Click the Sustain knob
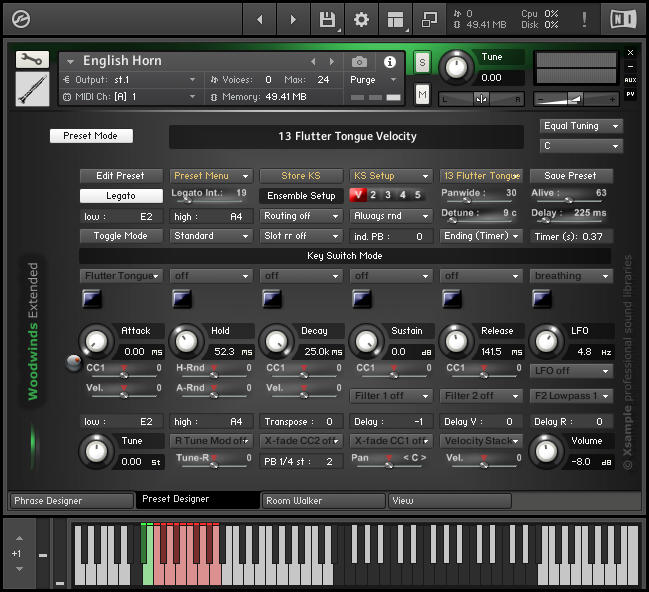 pos(366,342)
